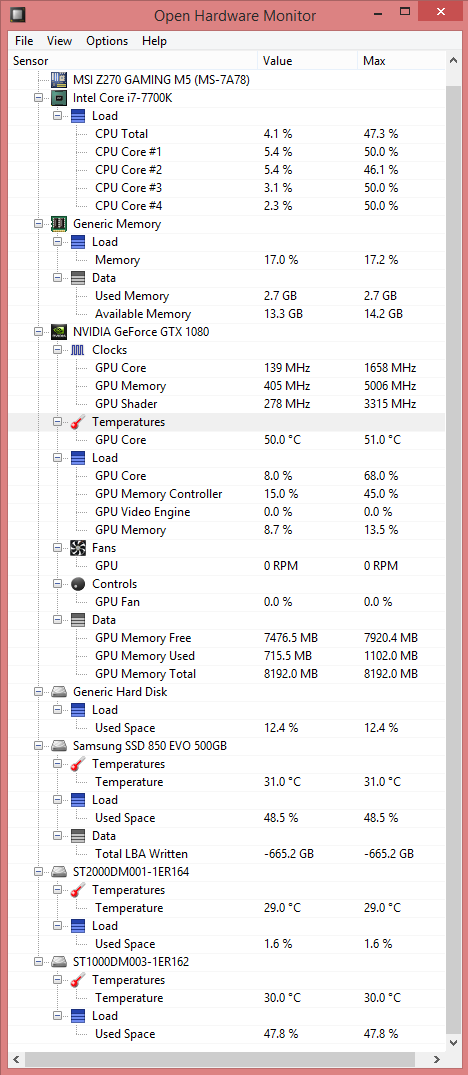Viewport: 468px width, 1075px height.
Task: Collapse the ST2000DM001-1ER164 drive node
Action: tap(39, 872)
